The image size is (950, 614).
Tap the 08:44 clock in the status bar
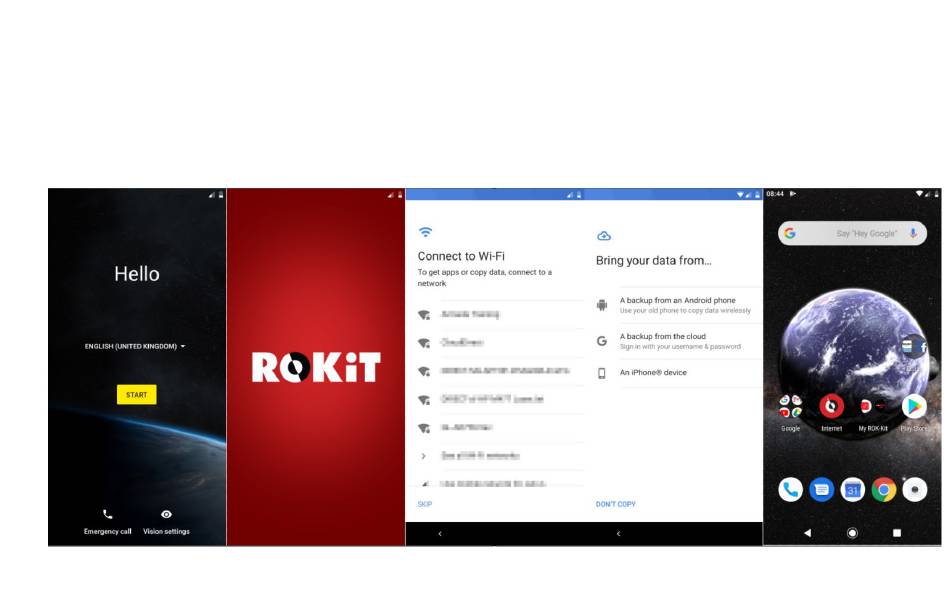tap(775, 194)
